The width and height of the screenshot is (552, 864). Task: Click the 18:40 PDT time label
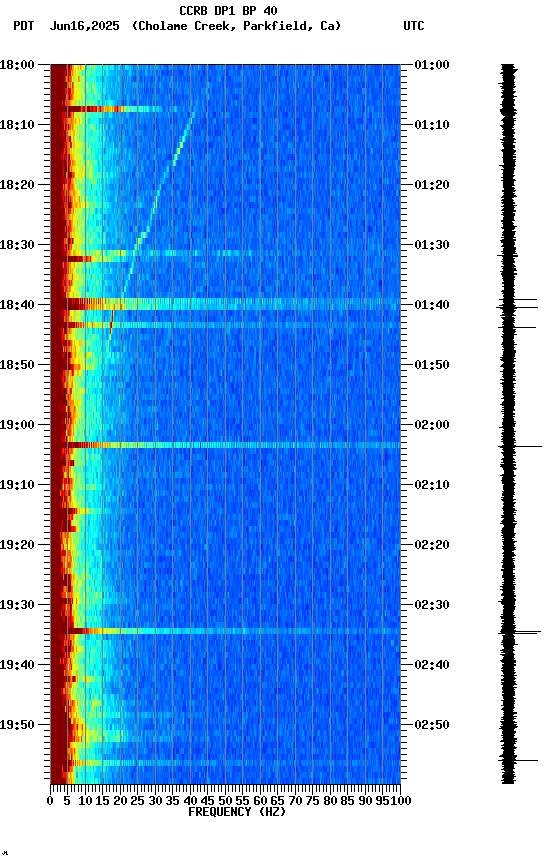pyautogui.click(x=17, y=305)
